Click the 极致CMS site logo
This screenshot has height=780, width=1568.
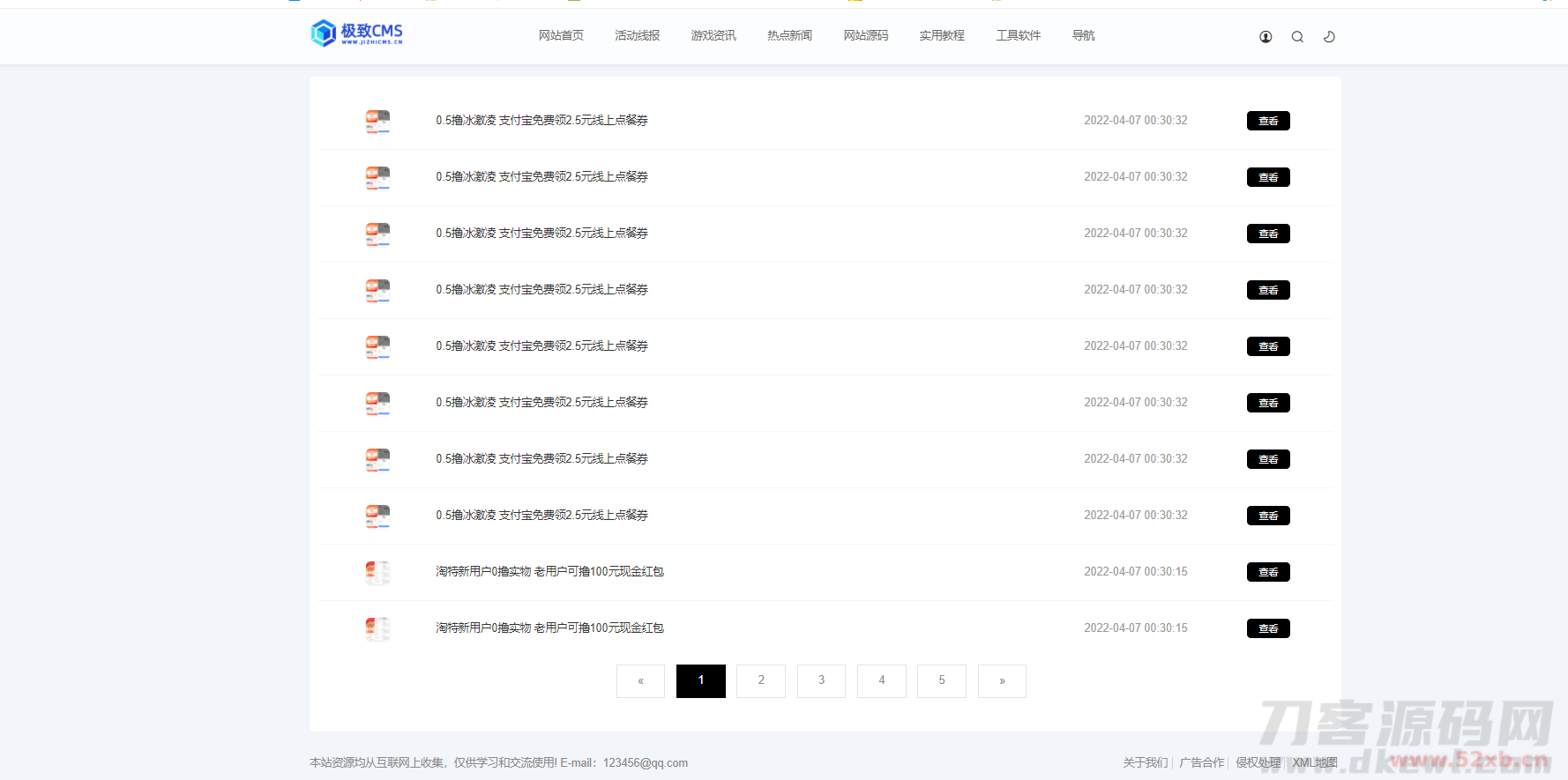[x=356, y=33]
